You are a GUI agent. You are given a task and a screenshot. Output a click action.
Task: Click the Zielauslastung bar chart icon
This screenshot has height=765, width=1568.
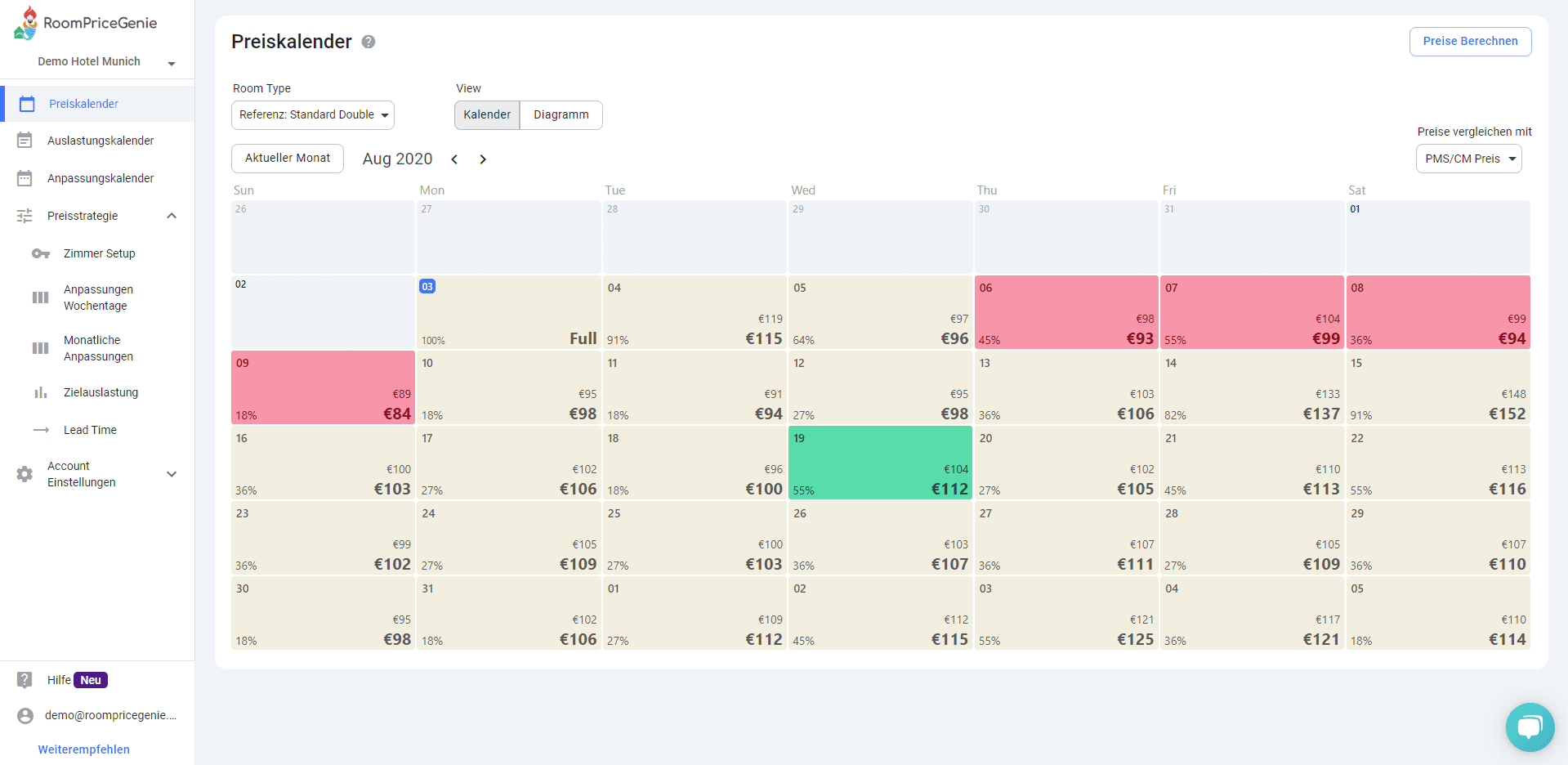41,392
